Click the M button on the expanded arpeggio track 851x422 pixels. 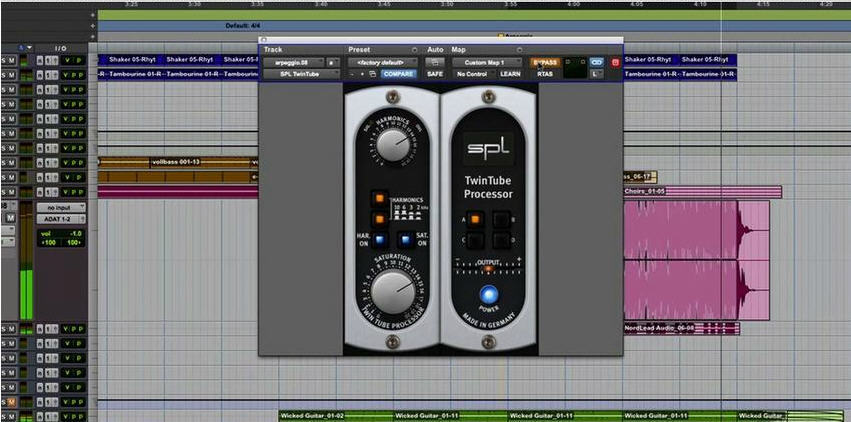pyautogui.click(x=11, y=218)
